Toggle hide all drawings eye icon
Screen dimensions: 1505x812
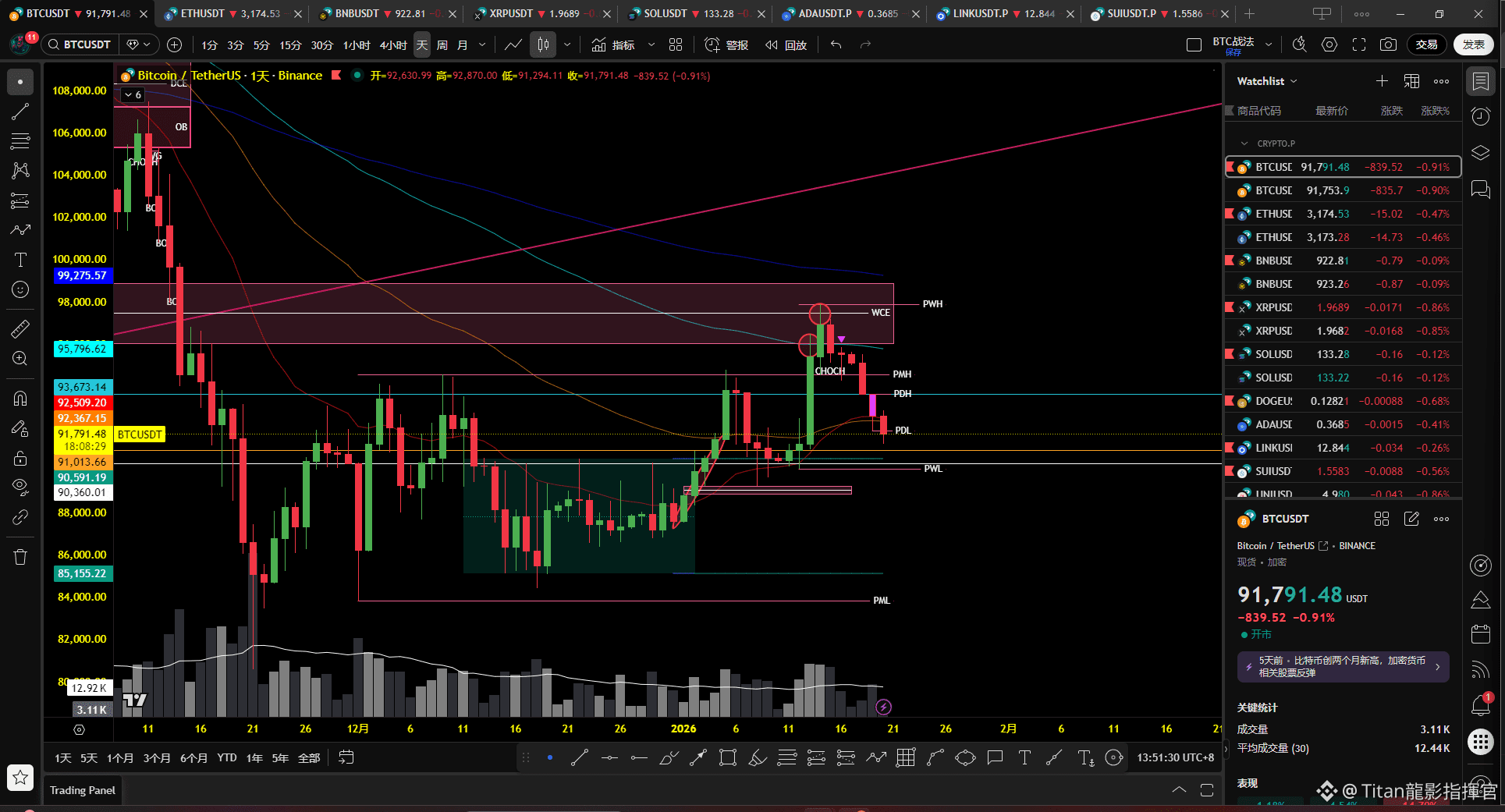click(x=20, y=488)
